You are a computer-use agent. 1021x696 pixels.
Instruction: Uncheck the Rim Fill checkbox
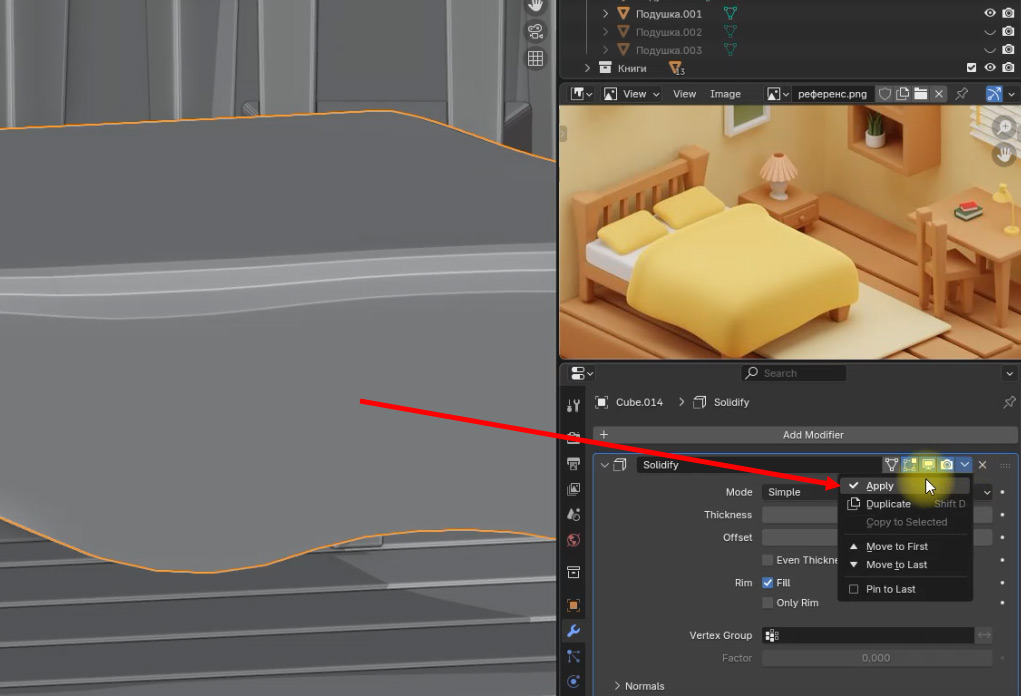768,583
